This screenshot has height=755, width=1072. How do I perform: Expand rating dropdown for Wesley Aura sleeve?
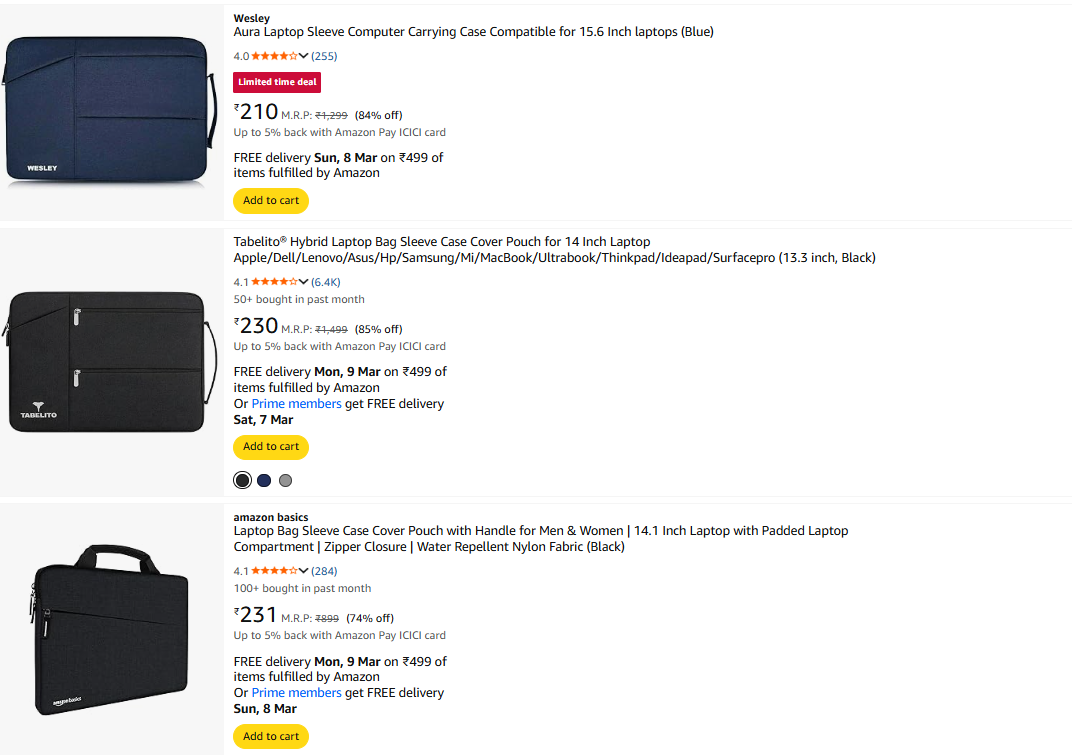[x=304, y=56]
